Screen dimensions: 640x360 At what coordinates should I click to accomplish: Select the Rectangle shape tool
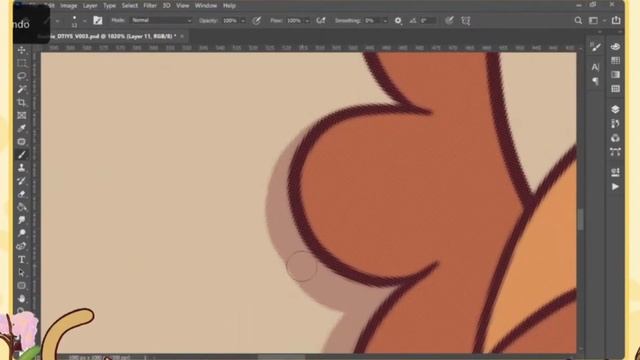(x=22, y=286)
